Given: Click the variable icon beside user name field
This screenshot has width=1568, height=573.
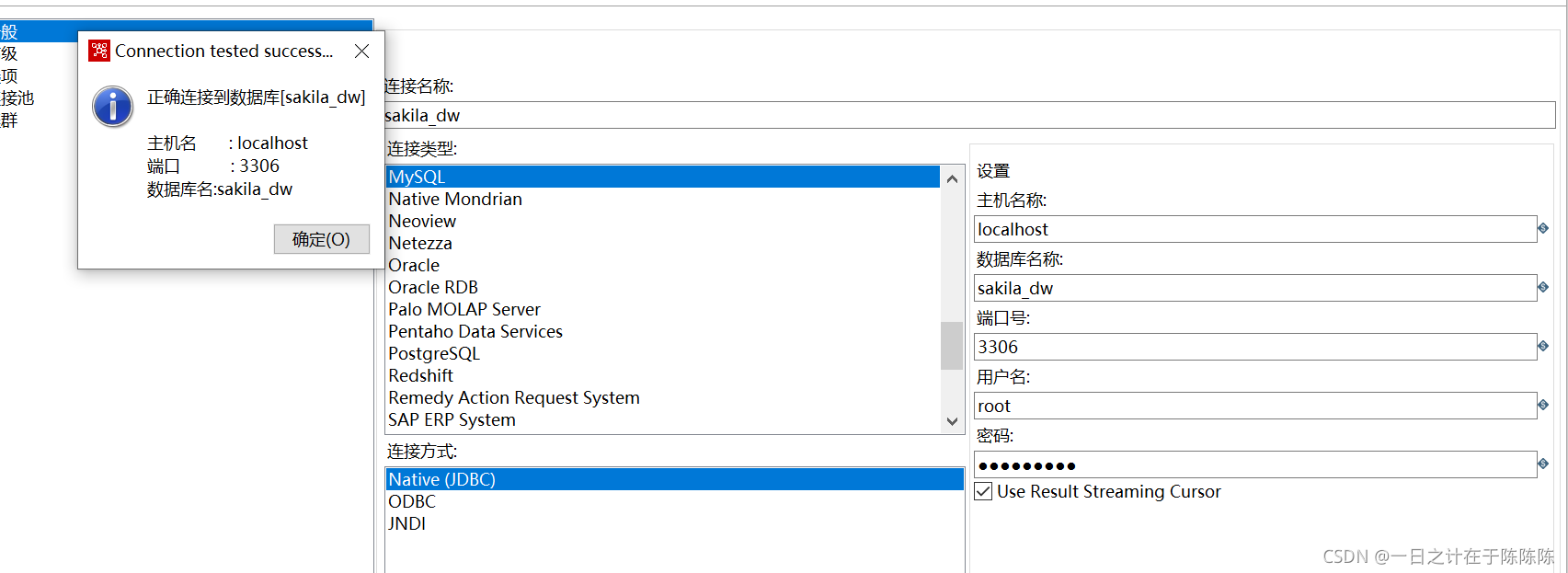Looking at the screenshot, I should pyautogui.click(x=1543, y=405).
